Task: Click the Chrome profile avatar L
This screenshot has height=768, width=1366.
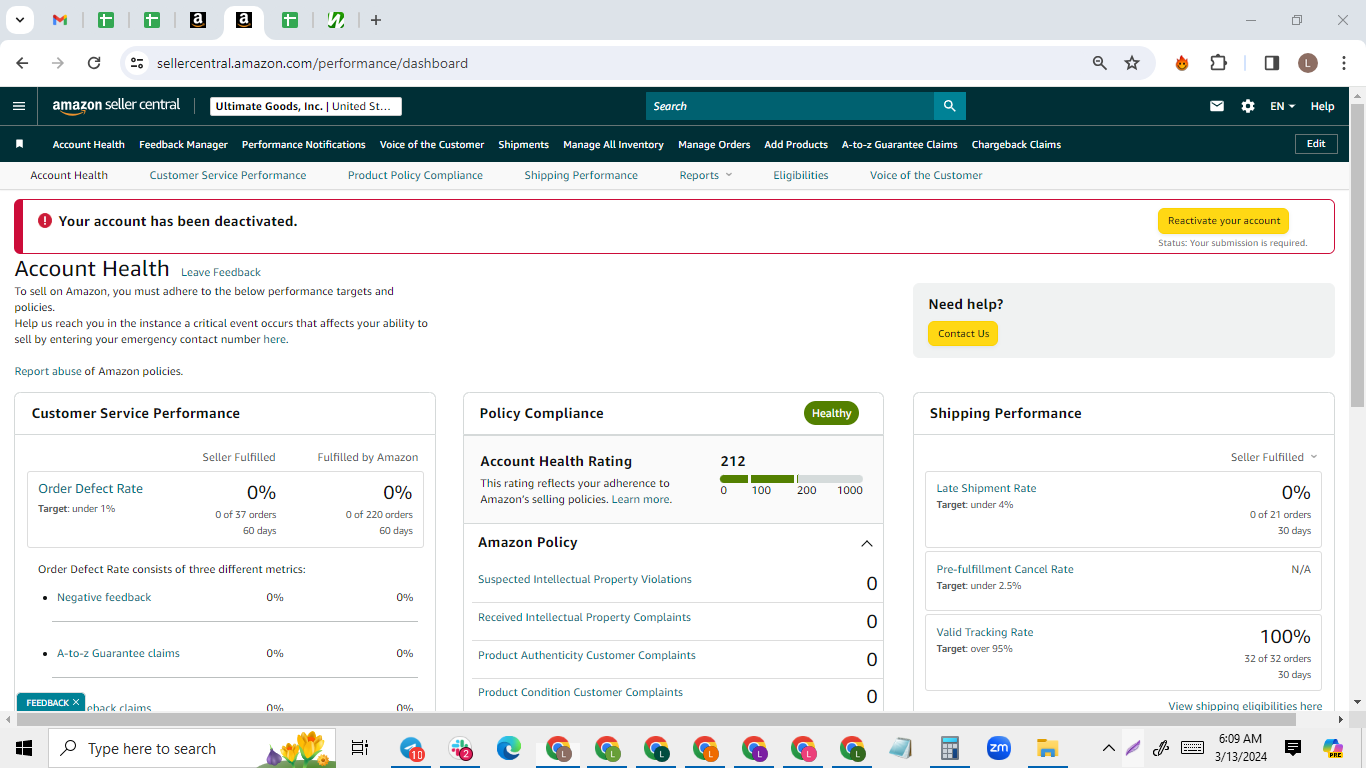Action: click(x=1308, y=63)
